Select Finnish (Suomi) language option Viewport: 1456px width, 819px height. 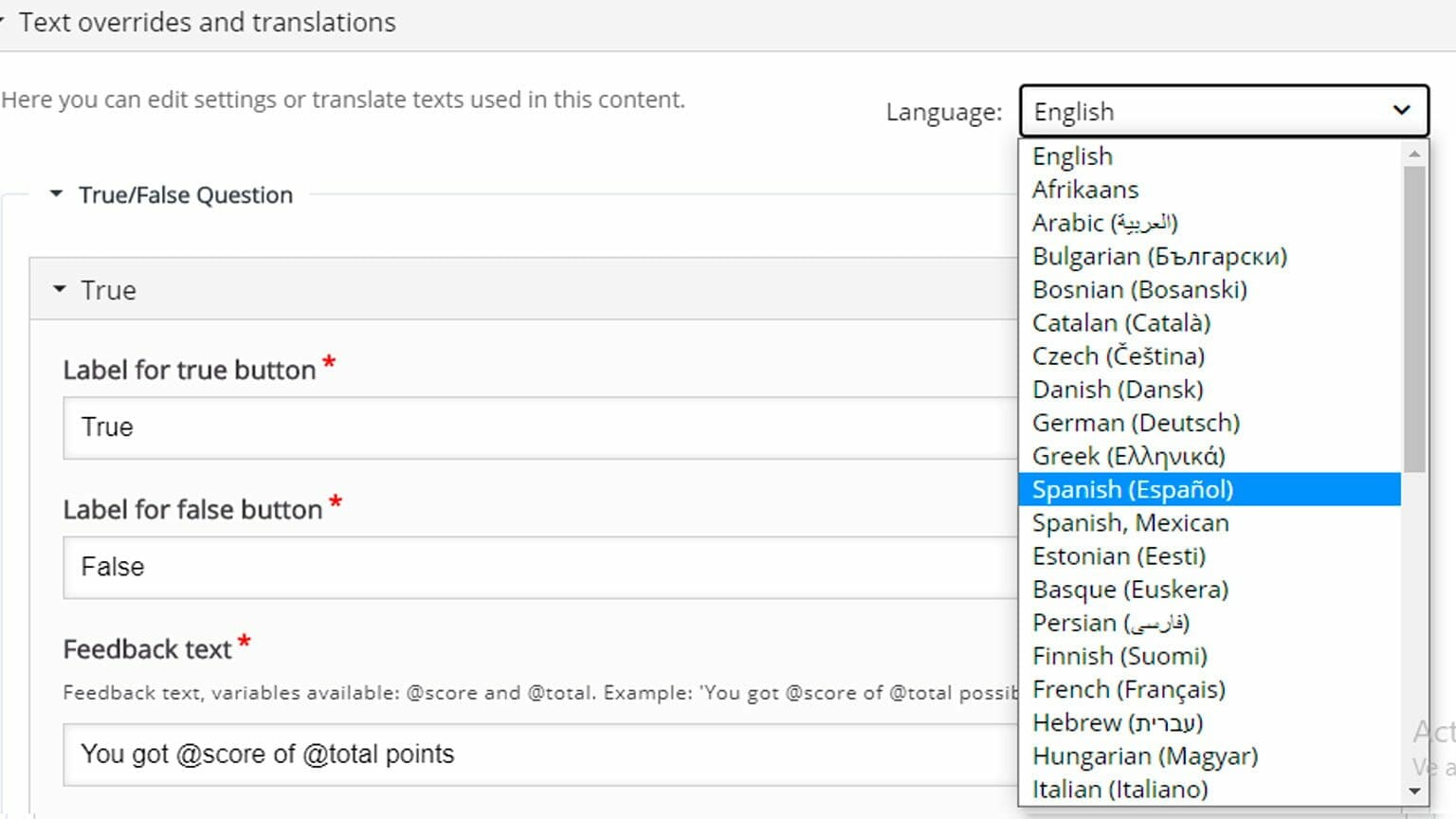tap(1210, 656)
